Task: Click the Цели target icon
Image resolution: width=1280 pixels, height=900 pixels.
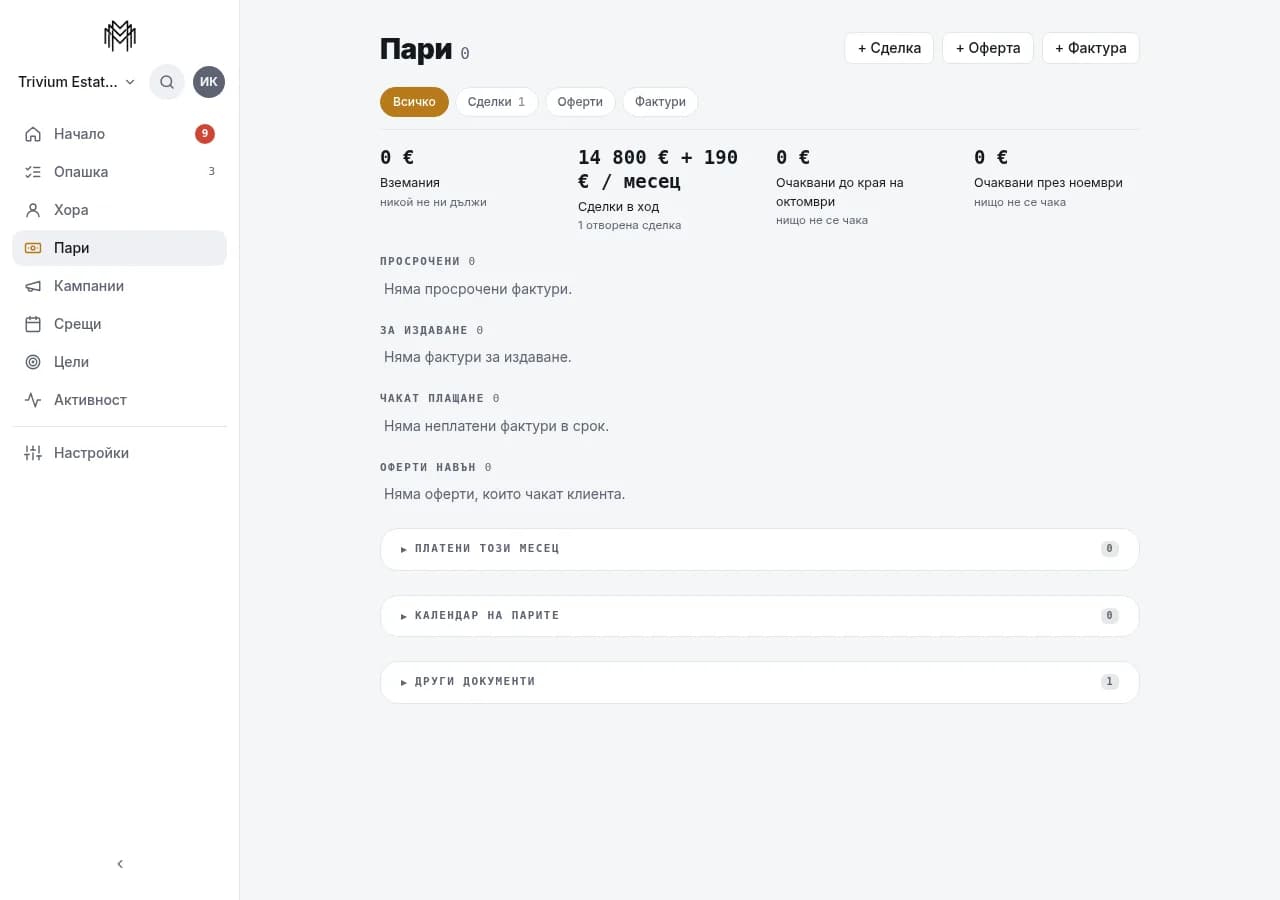Action: coord(33,362)
